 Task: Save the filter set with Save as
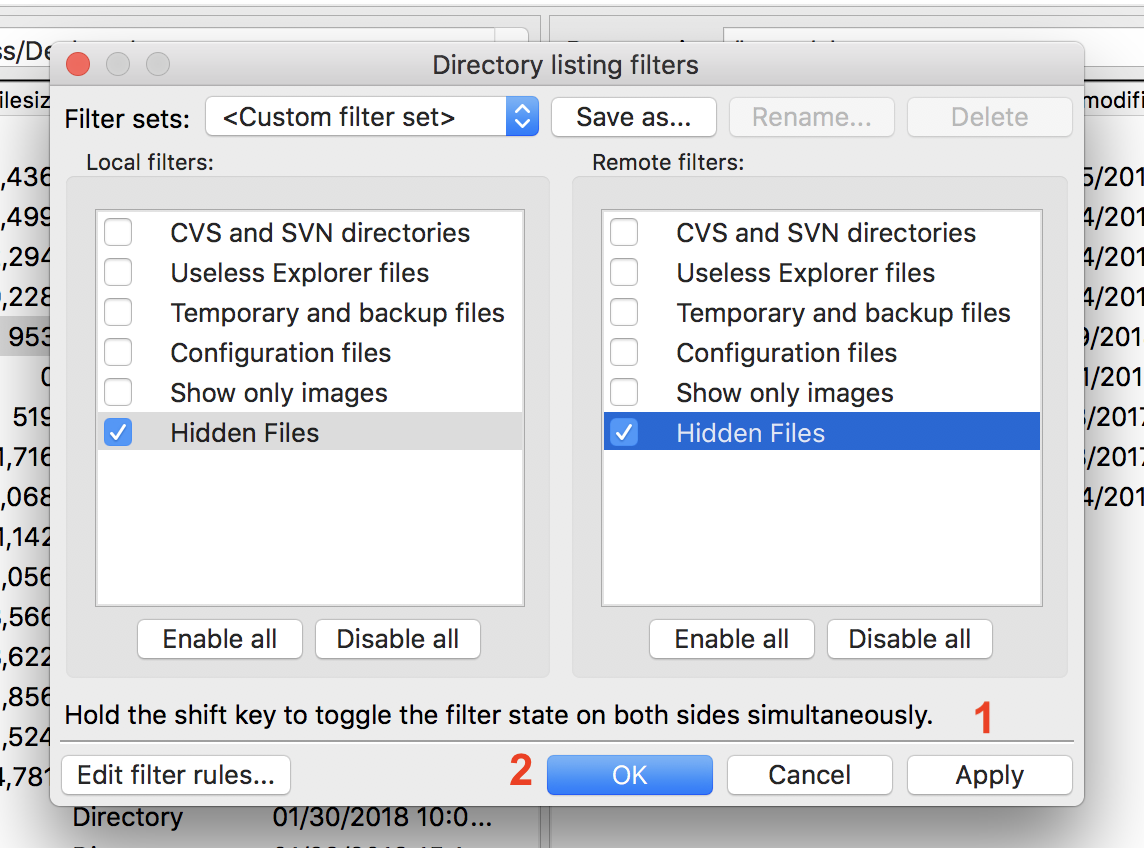coord(633,116)
